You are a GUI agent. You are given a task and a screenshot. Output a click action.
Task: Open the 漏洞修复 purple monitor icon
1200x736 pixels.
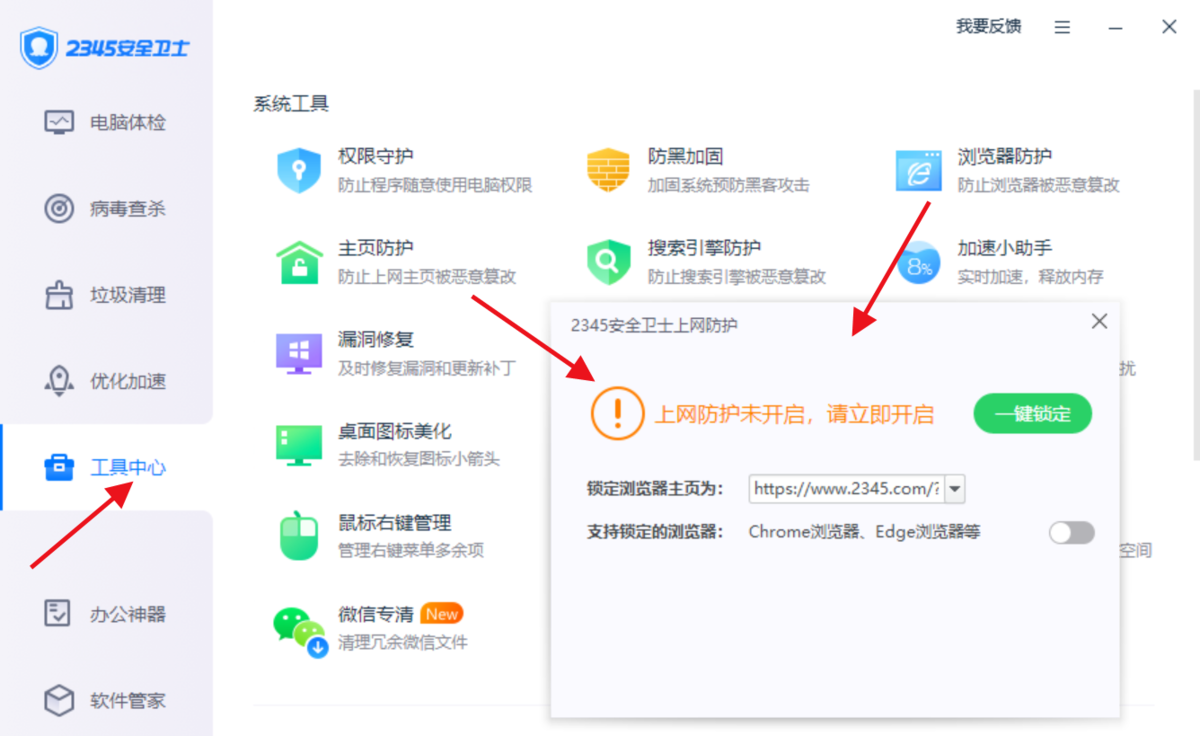(x=298, y=353)
